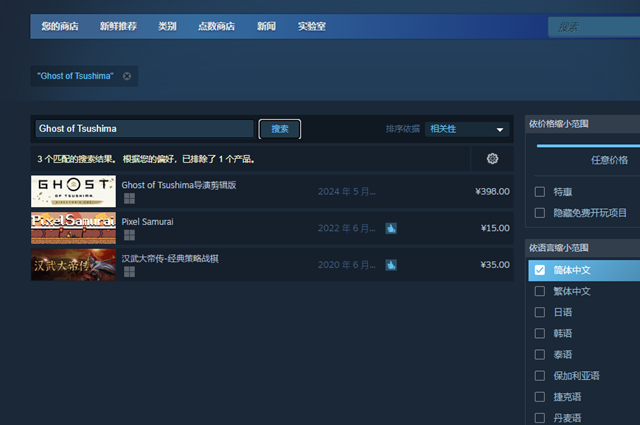Viewport: 640px width, 425px height.
Task: Click the ¥35.00 price
Action: pos(495,265)
